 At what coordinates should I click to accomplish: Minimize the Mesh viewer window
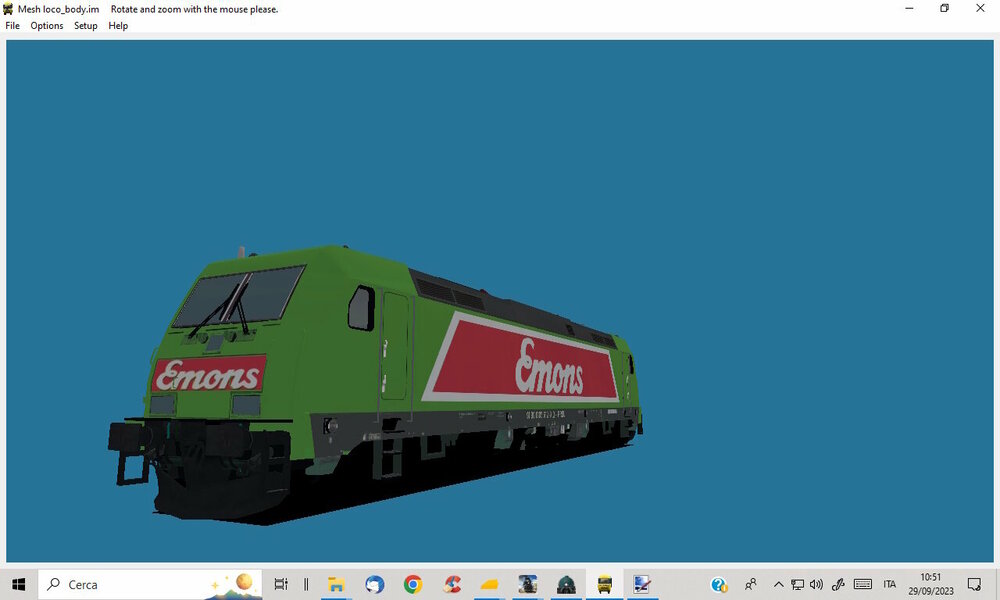coord(909,8)
